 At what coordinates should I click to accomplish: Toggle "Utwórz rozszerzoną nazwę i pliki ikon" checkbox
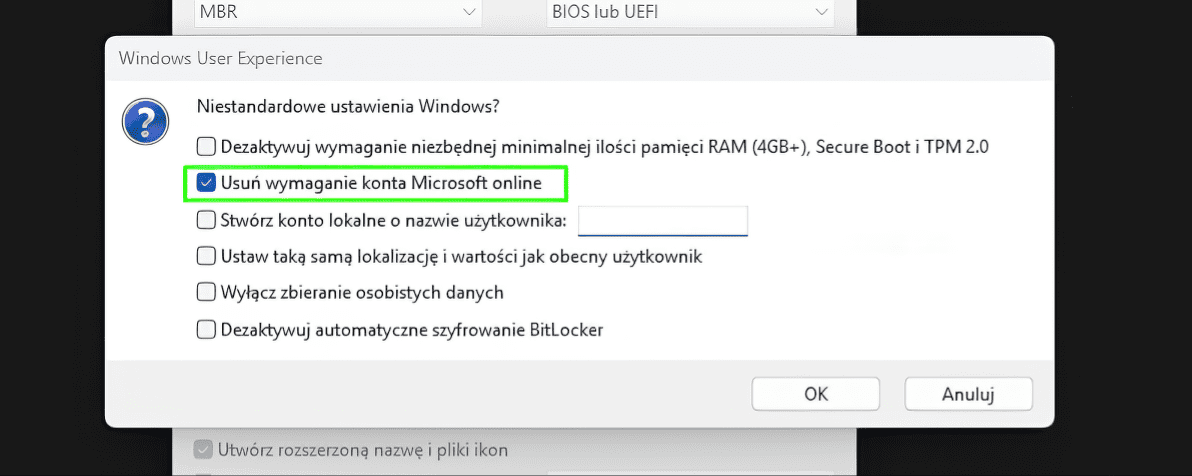pyautogui.click(x=203, y=450)
